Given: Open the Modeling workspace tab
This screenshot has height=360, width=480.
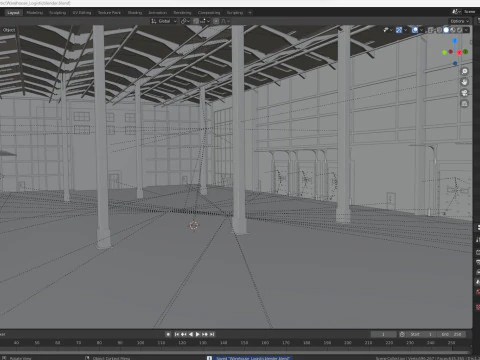Looking at the screenshot, I should [x=35, y=13].
